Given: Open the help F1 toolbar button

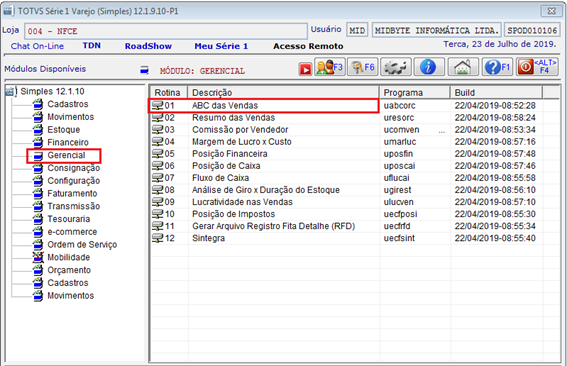Looking at the screenshot, I should (497, 67).
